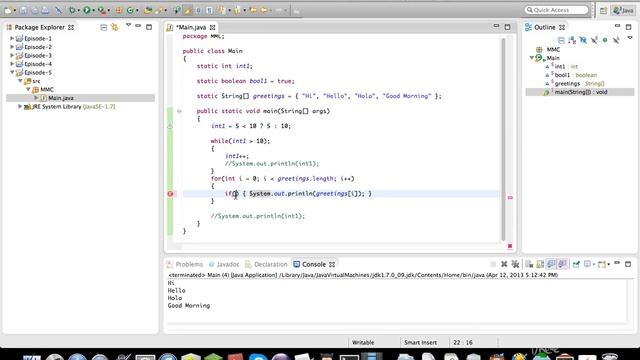The image size is (640, 360).
Task: Expand the Episode-3 project
Action: point(12,56)
